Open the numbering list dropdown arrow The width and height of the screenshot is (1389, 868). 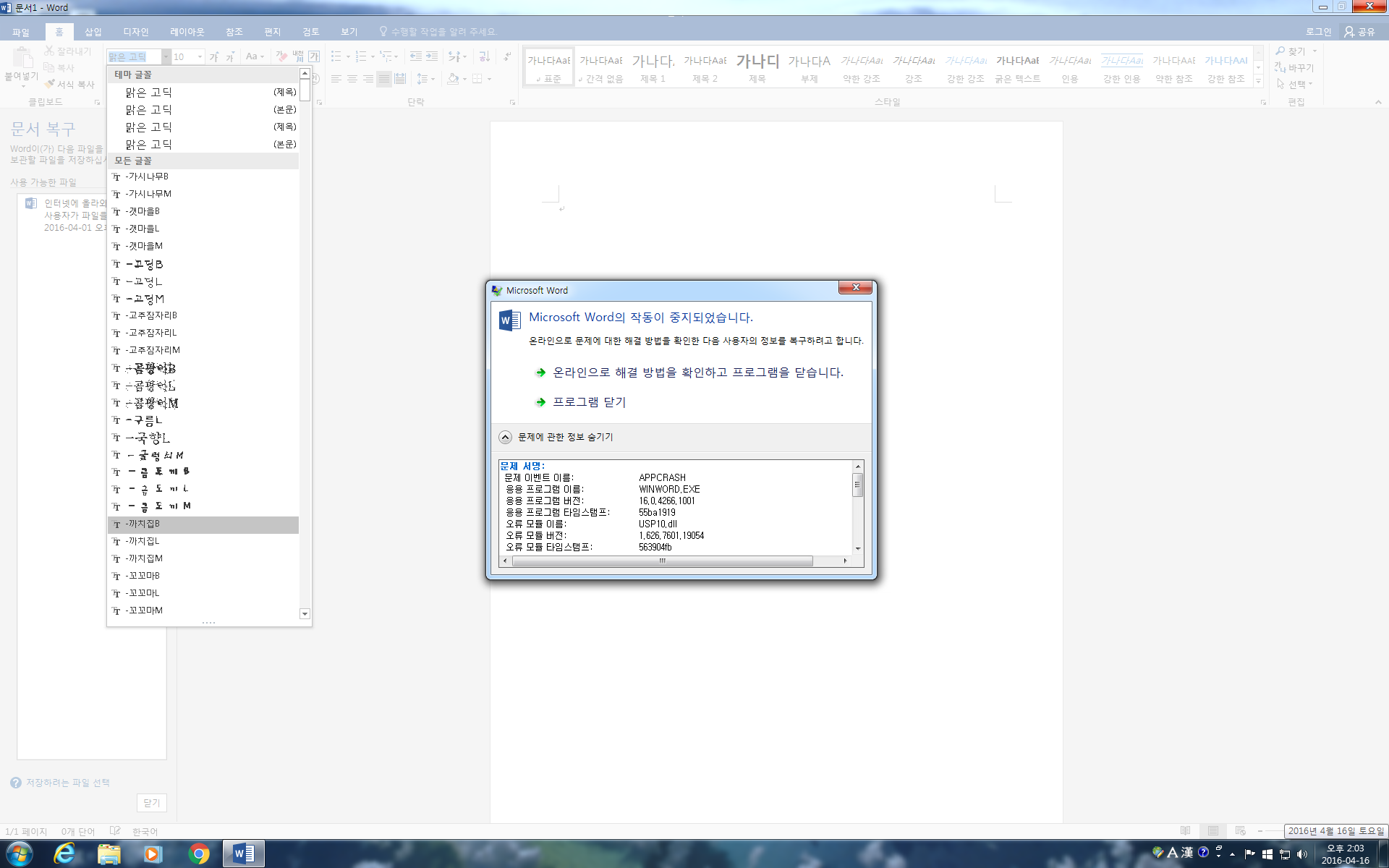[373, 56]
